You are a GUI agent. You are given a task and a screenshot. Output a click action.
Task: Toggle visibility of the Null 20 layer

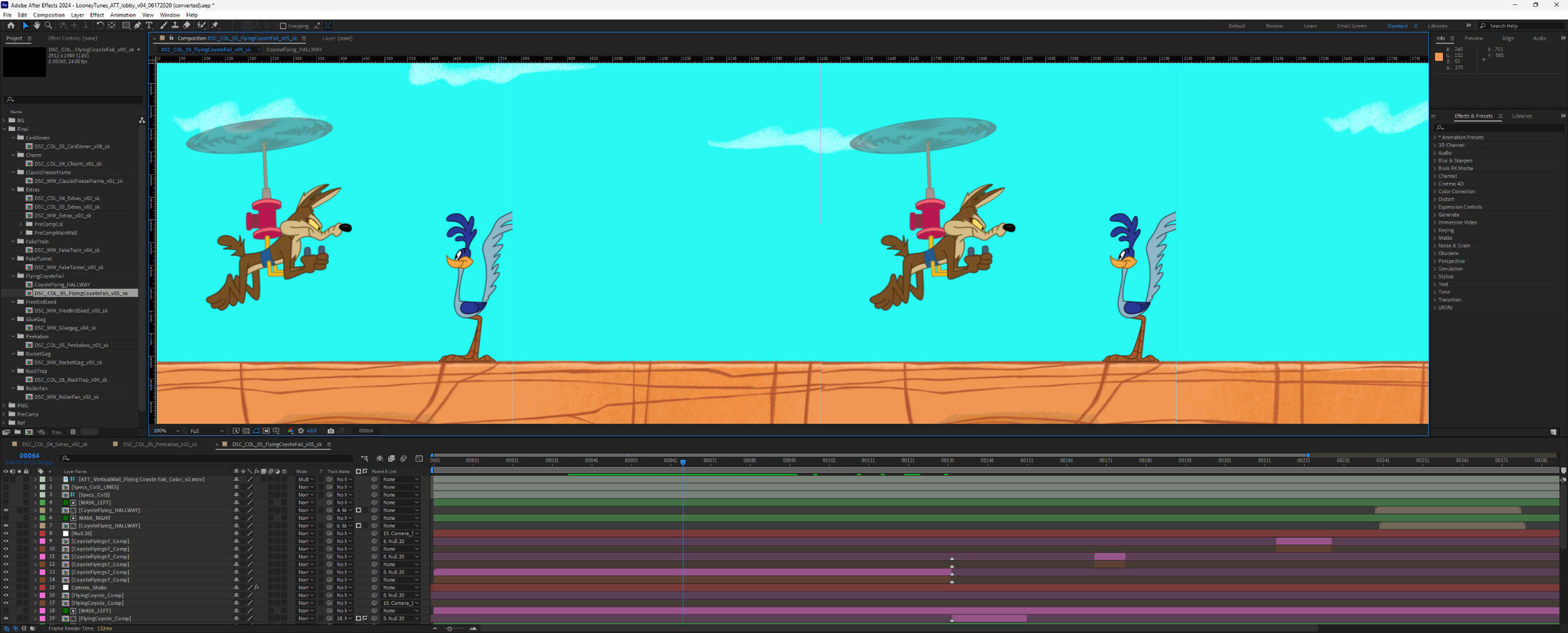coord(6,534)
